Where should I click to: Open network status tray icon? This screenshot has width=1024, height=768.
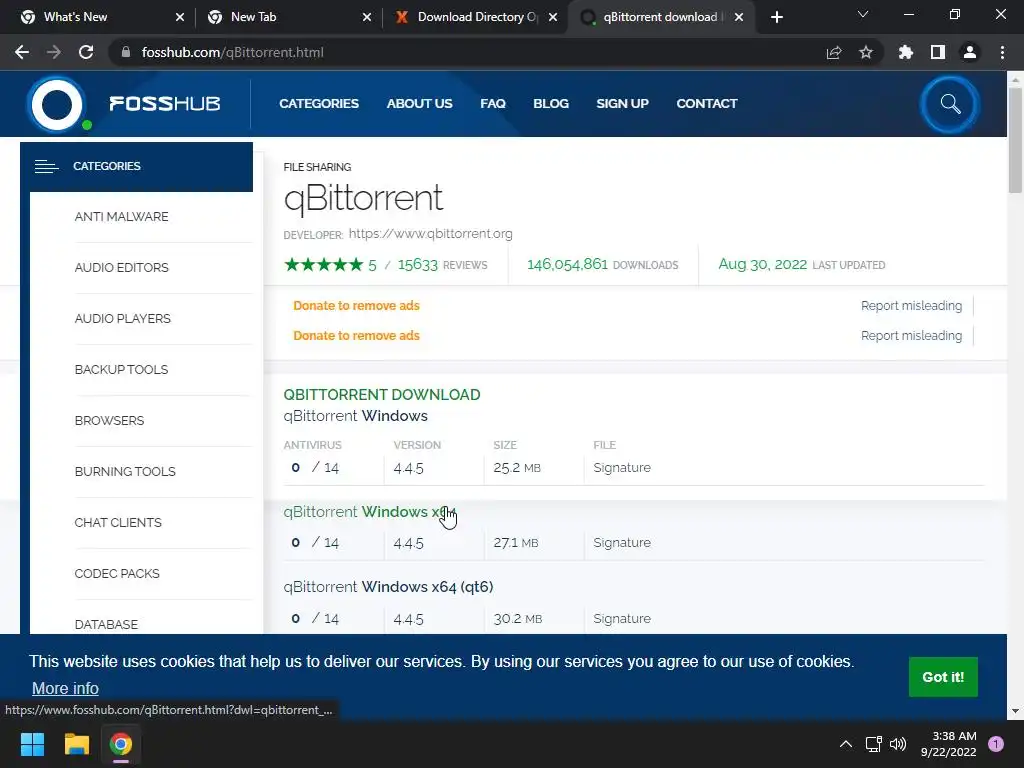pos(874,744)
